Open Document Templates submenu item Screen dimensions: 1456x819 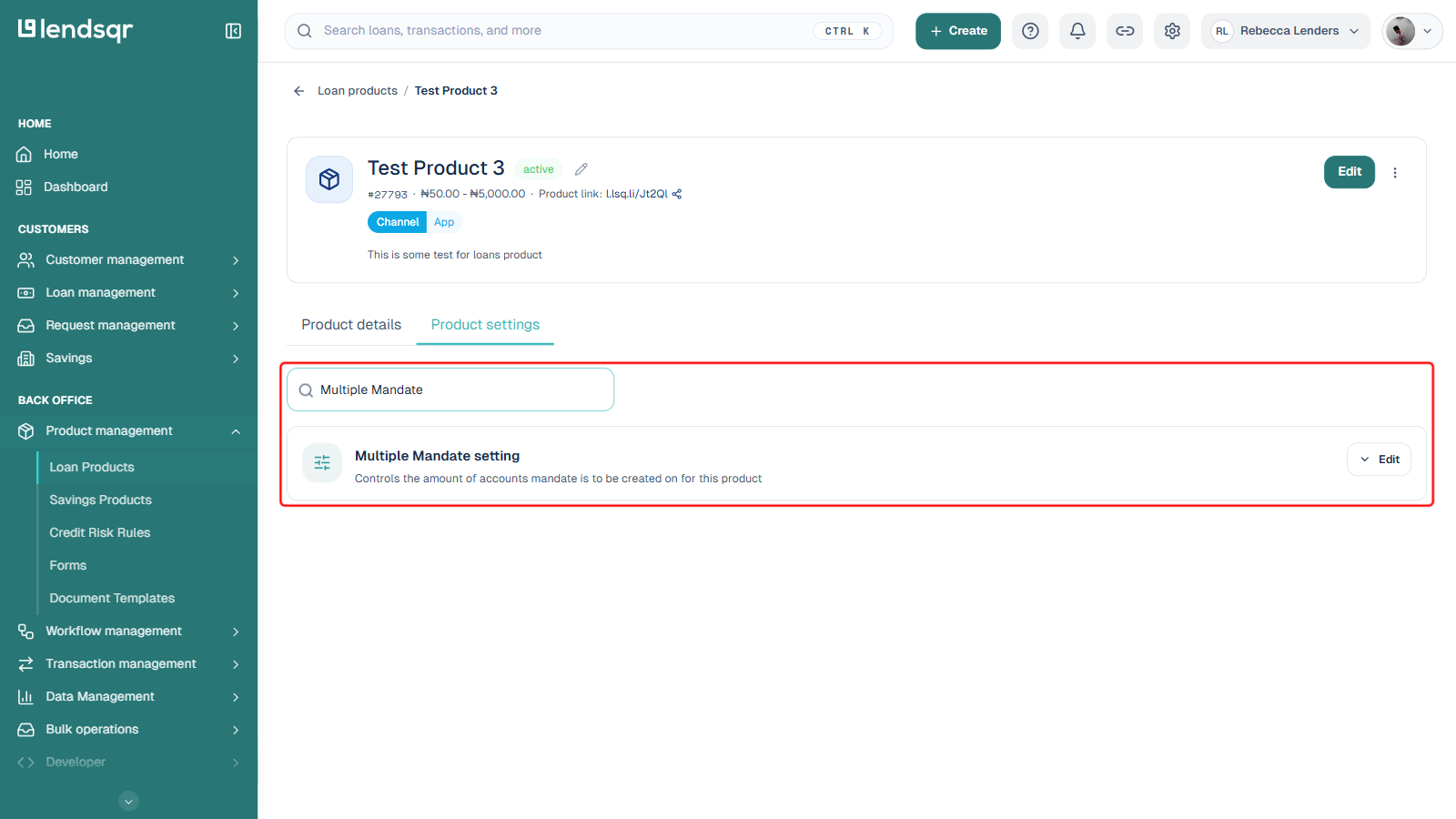click(112, 599)
